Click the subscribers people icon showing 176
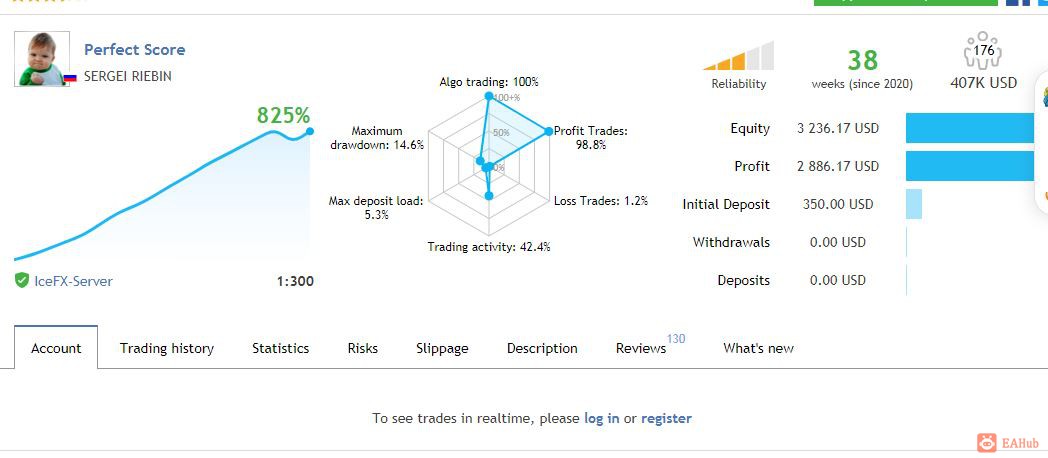This screenshot has height=458, width=1048. pyautogui.click(x=982, y=50)
